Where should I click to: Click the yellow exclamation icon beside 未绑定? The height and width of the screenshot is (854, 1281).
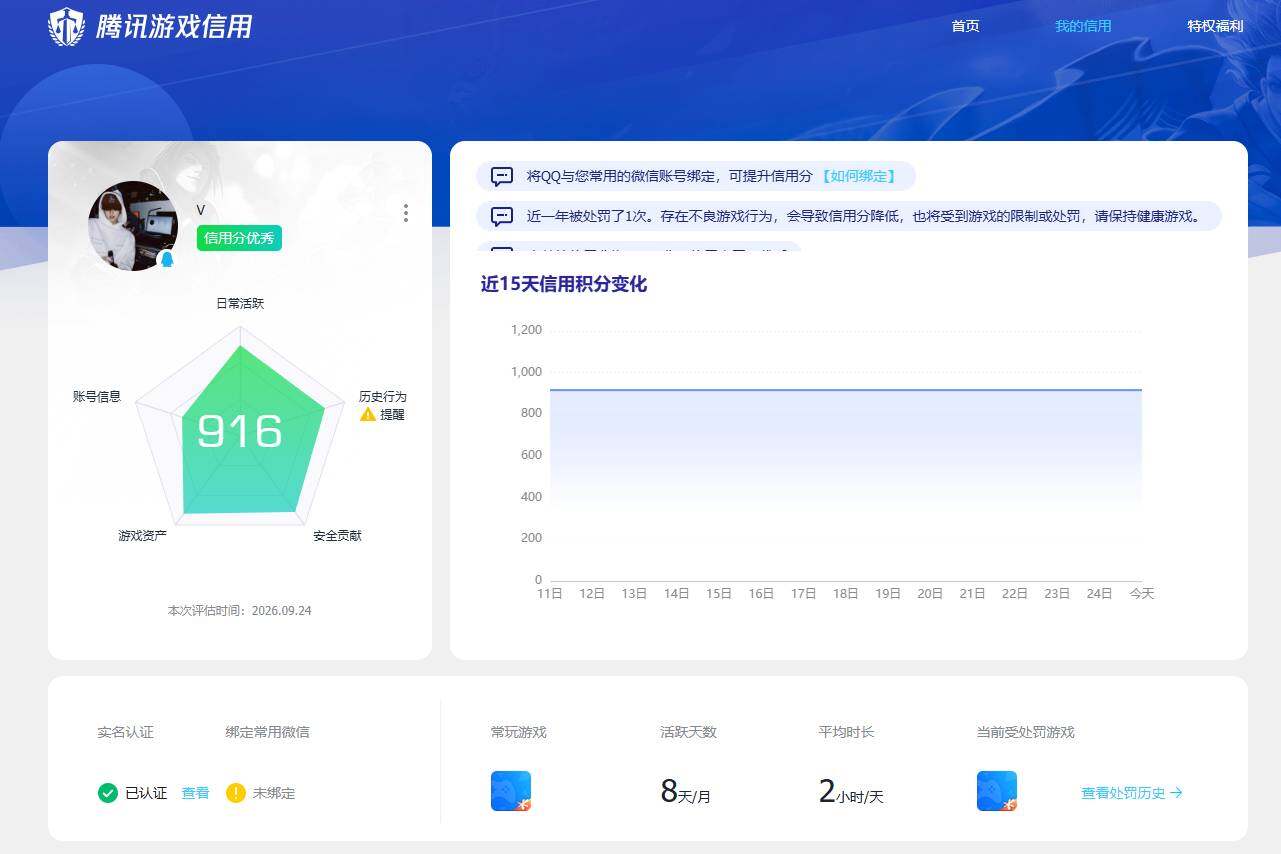[x=236, y=793]
